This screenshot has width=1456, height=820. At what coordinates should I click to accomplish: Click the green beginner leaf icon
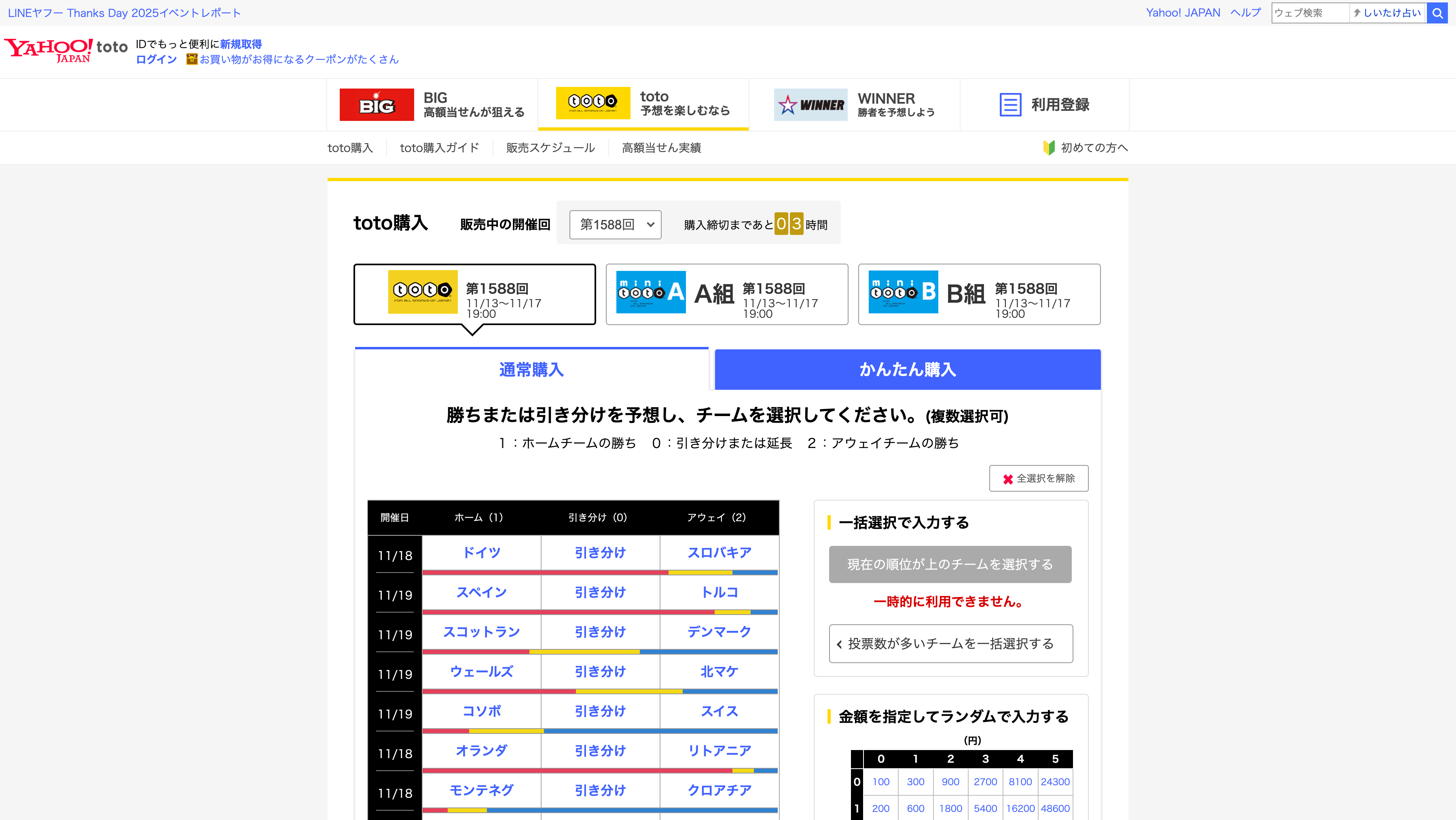(1049, 148)
